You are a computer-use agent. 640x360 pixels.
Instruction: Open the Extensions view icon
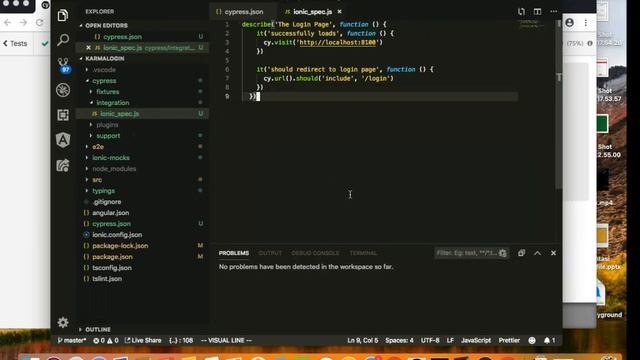[x=63, y=115]
